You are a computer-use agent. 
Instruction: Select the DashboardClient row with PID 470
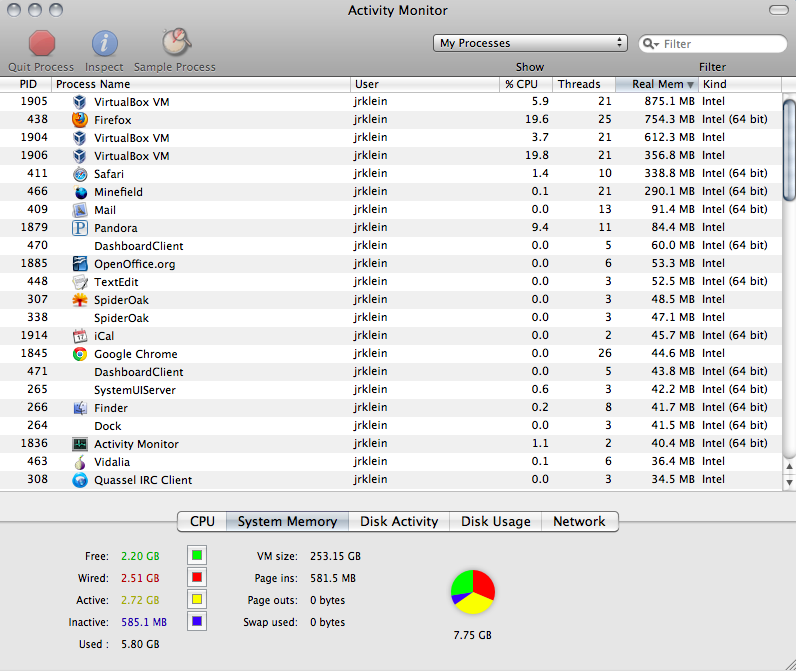coord(391,246)
